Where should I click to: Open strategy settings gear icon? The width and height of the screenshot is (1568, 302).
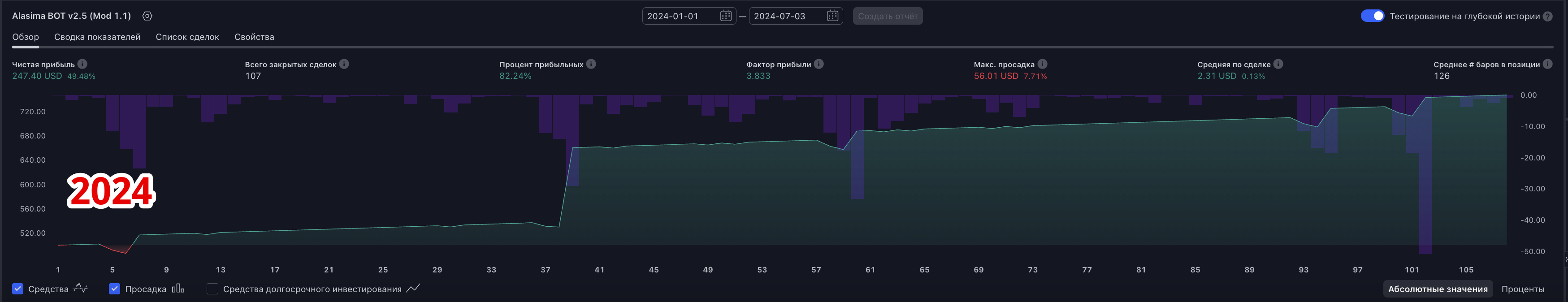click(x=147, y=16)
